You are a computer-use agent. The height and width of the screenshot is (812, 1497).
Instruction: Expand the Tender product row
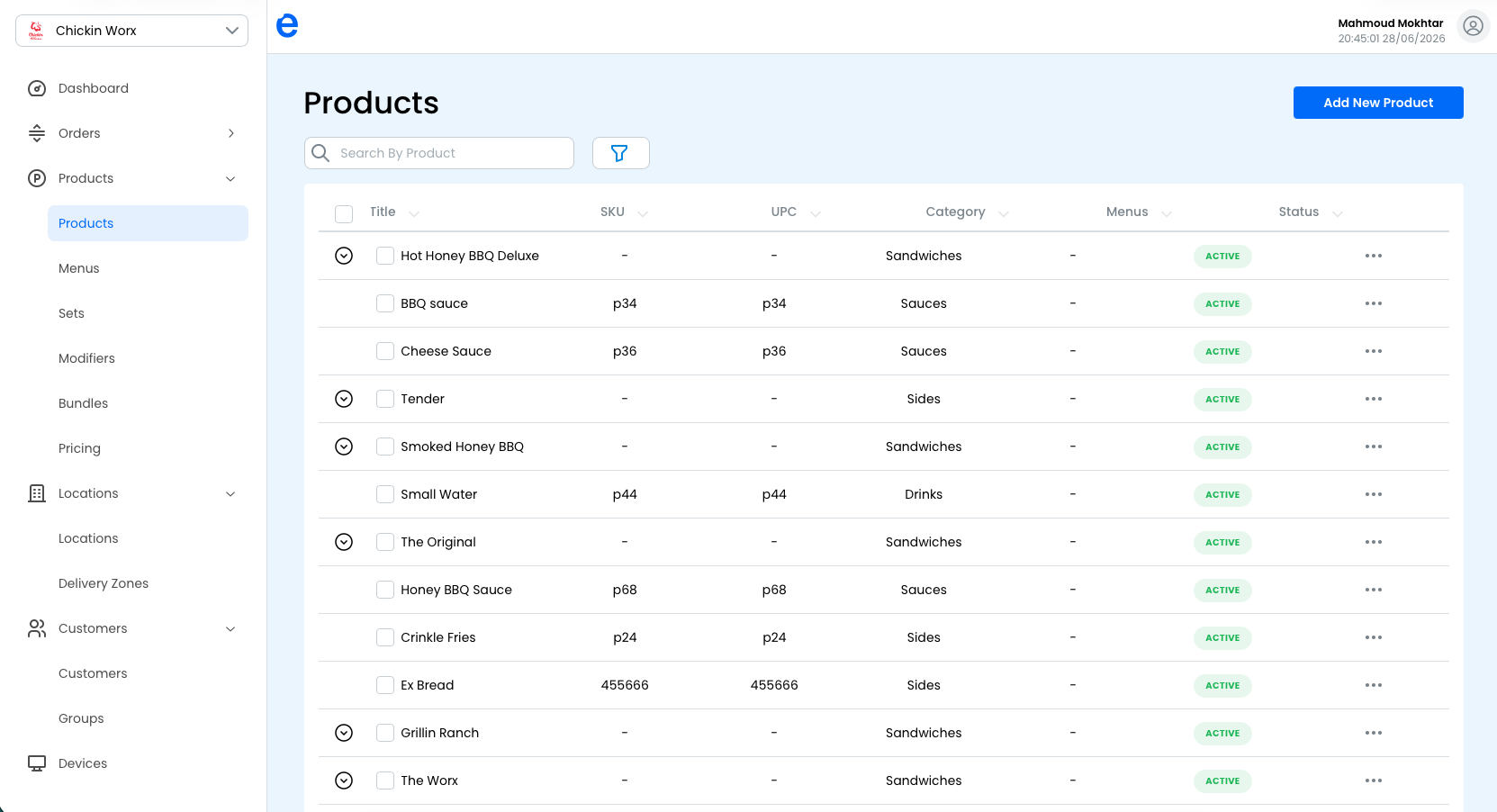(344, 399)
